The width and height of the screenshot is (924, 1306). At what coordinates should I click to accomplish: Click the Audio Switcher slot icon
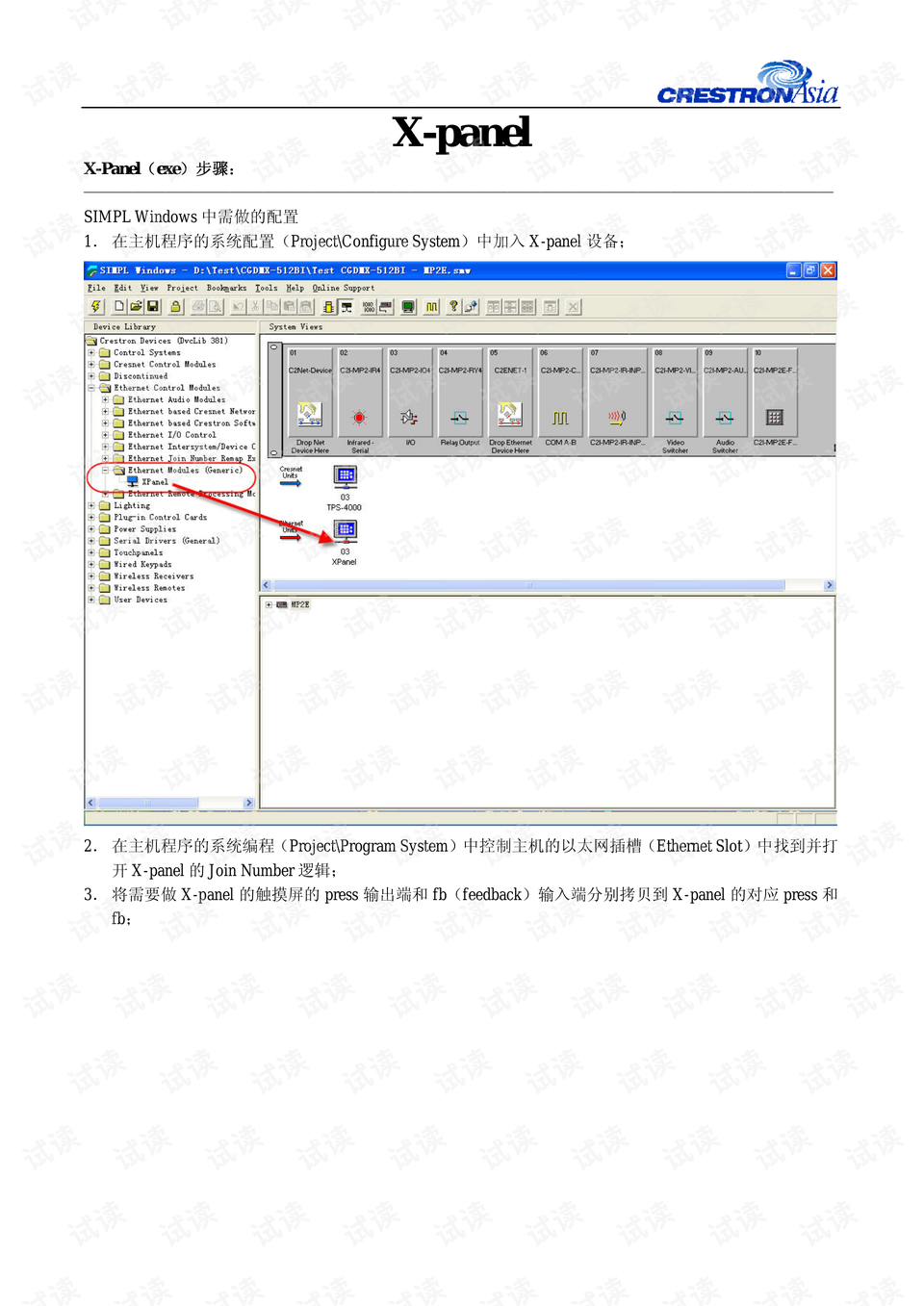pyautogui.click(x=724, y=415)
